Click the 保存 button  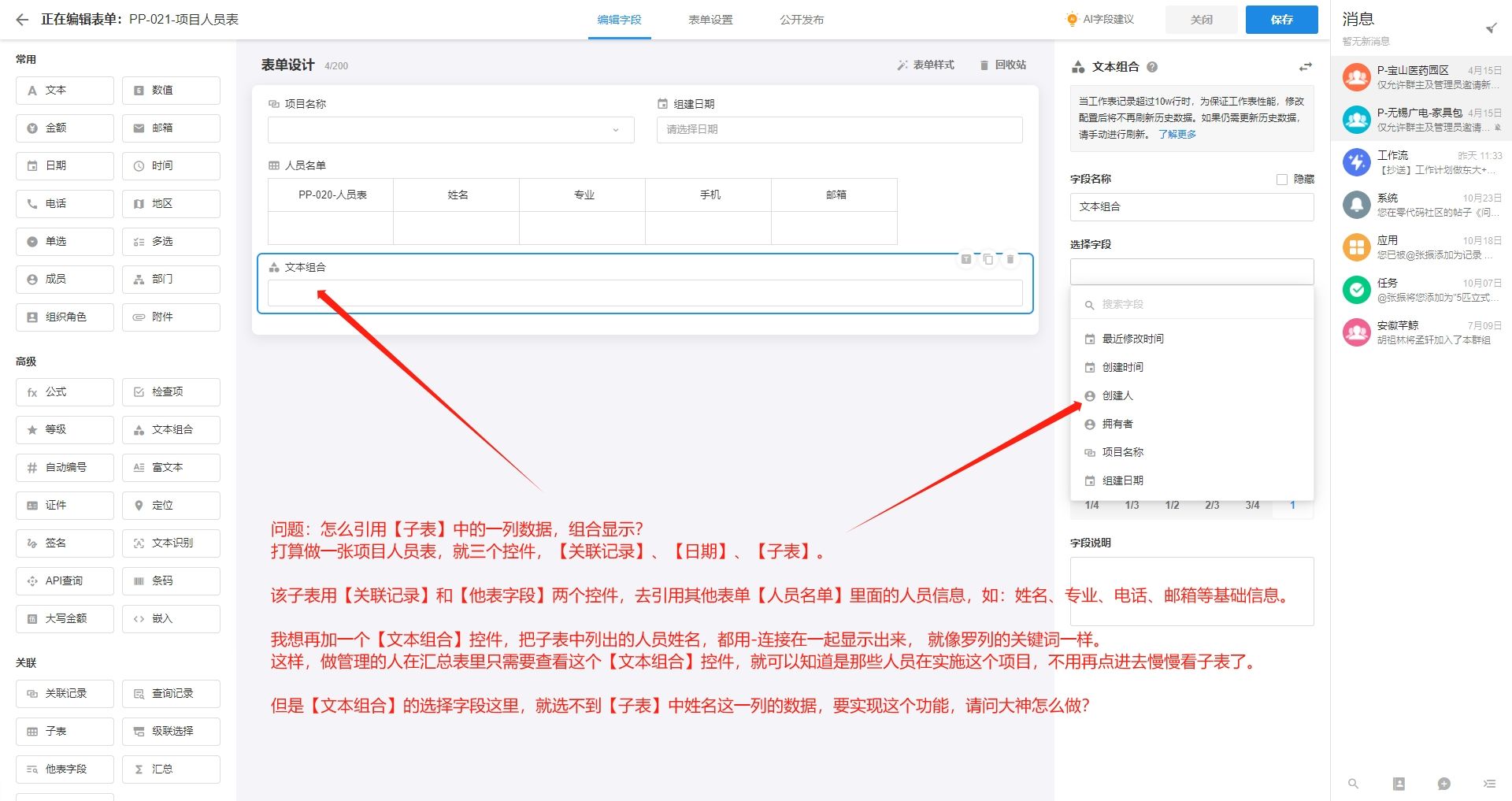click(1281, 20)
